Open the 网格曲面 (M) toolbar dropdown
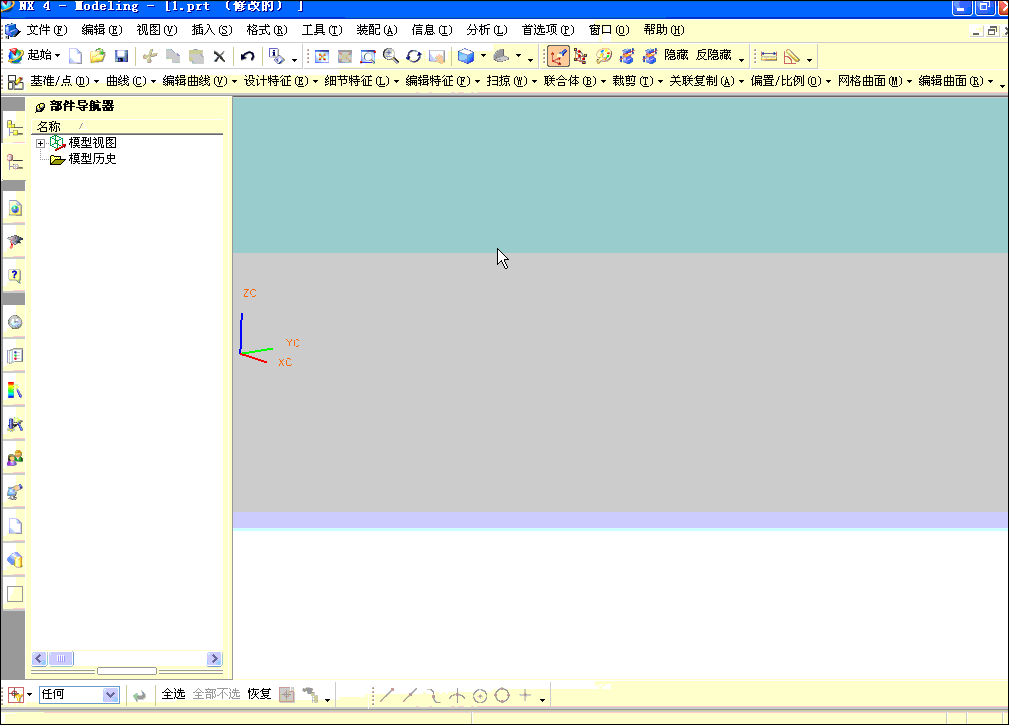This screenshot has width=1009, height=725. coord(875,81)
